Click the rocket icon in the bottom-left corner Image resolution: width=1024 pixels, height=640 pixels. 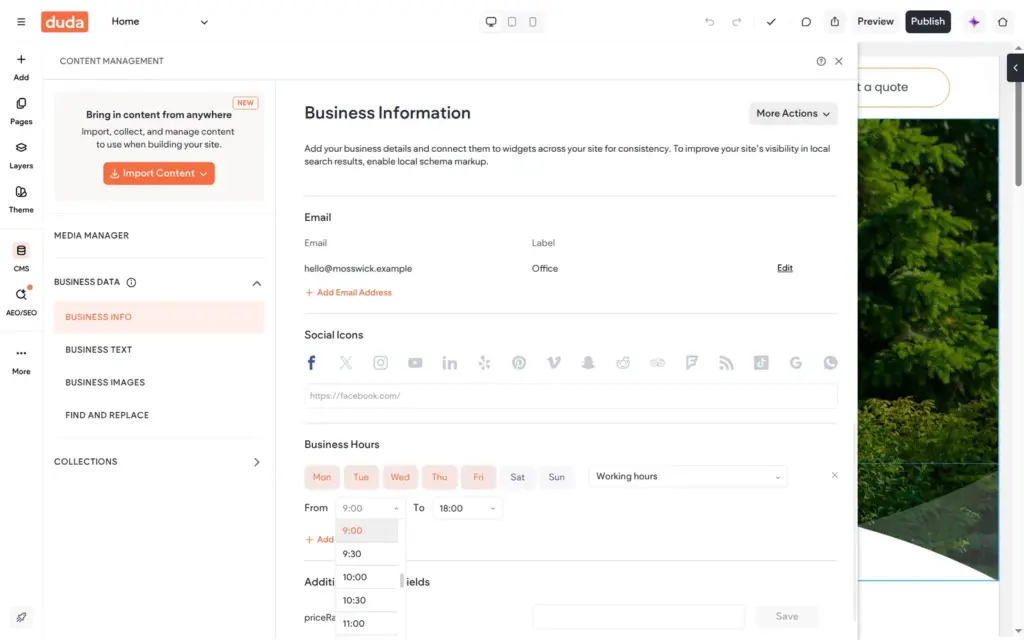coord(21,617)
